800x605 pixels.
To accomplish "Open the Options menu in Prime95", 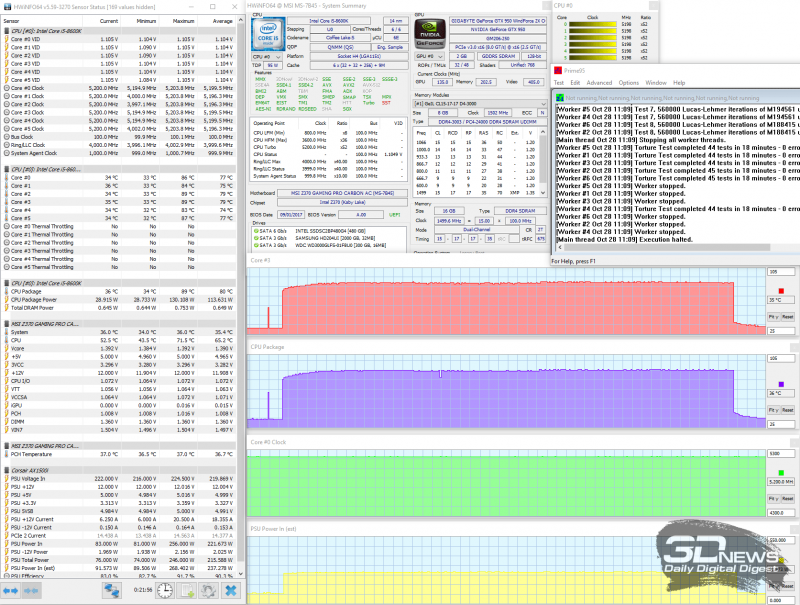I will pos(629,83).
